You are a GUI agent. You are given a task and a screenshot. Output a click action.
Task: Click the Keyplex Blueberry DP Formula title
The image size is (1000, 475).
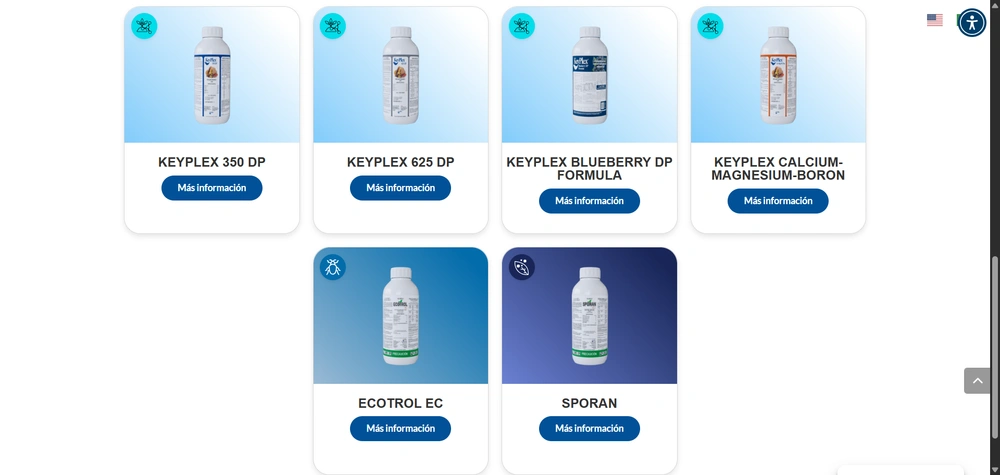[589, 169]
